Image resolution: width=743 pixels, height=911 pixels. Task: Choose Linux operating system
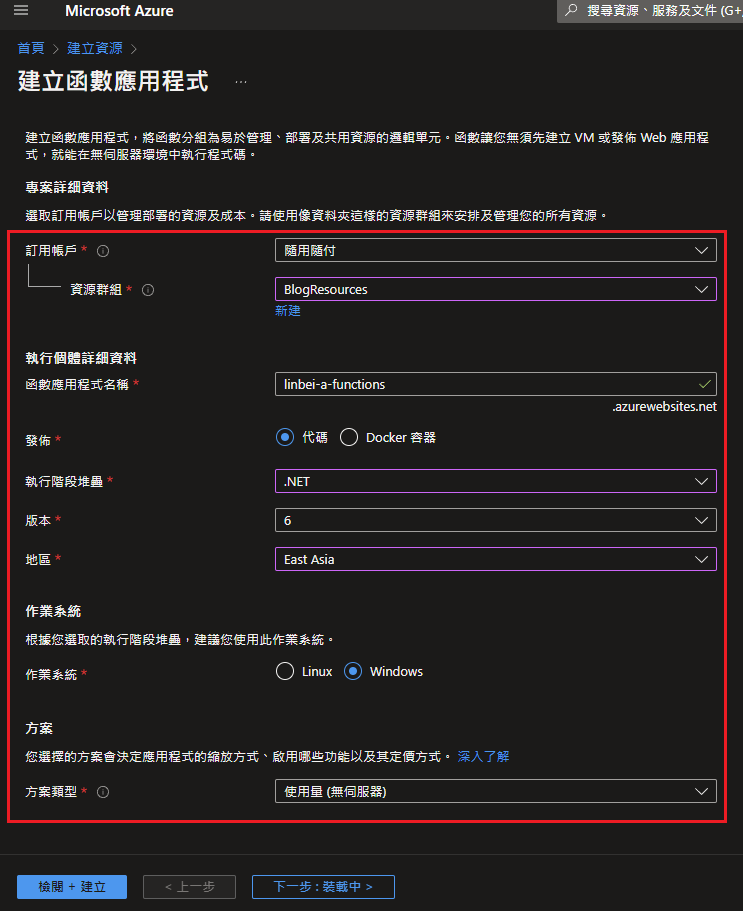285,671
